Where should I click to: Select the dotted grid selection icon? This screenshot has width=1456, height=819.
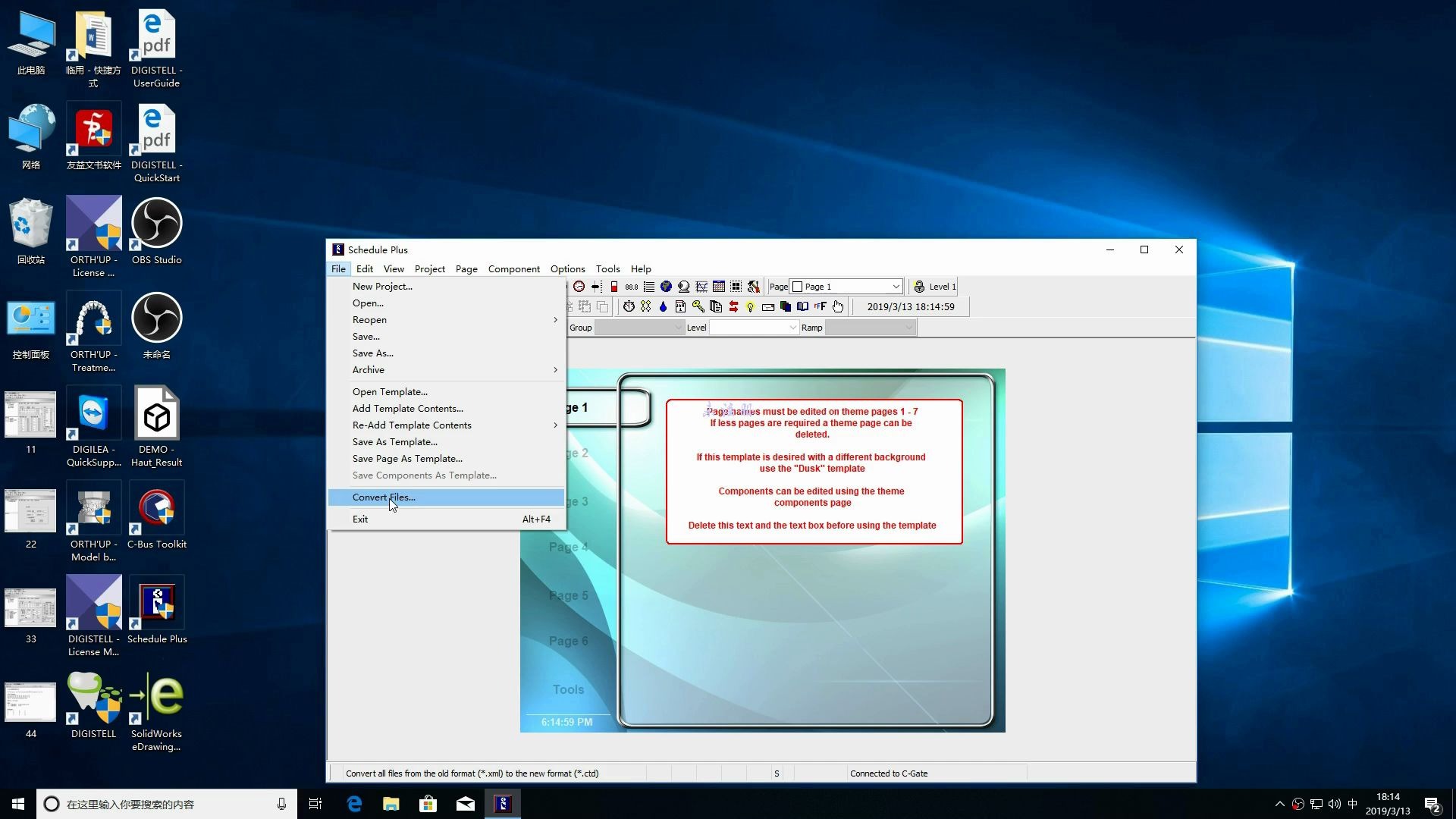click(736, 287)
